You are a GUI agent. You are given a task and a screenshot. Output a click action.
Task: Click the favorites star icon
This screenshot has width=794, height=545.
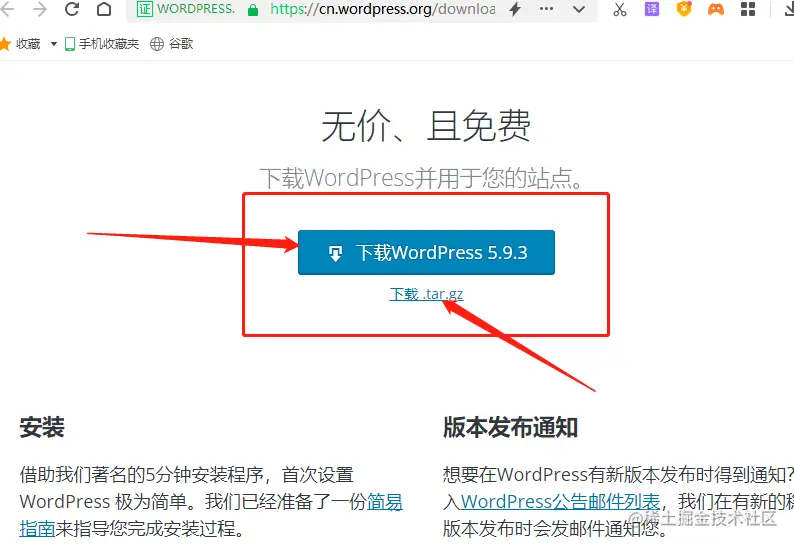5,44
